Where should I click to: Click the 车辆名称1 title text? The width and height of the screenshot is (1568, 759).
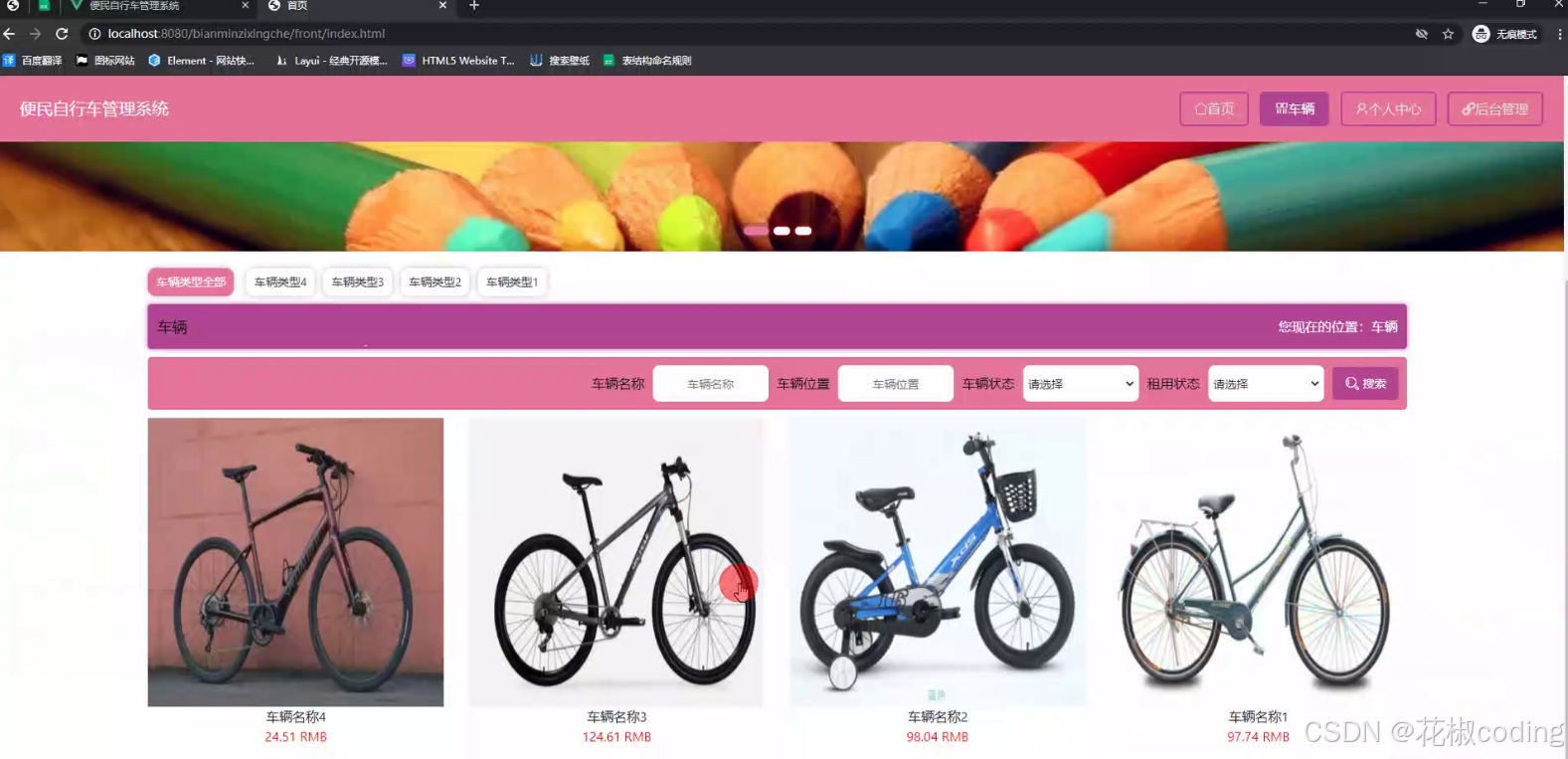coord(1258,717)
